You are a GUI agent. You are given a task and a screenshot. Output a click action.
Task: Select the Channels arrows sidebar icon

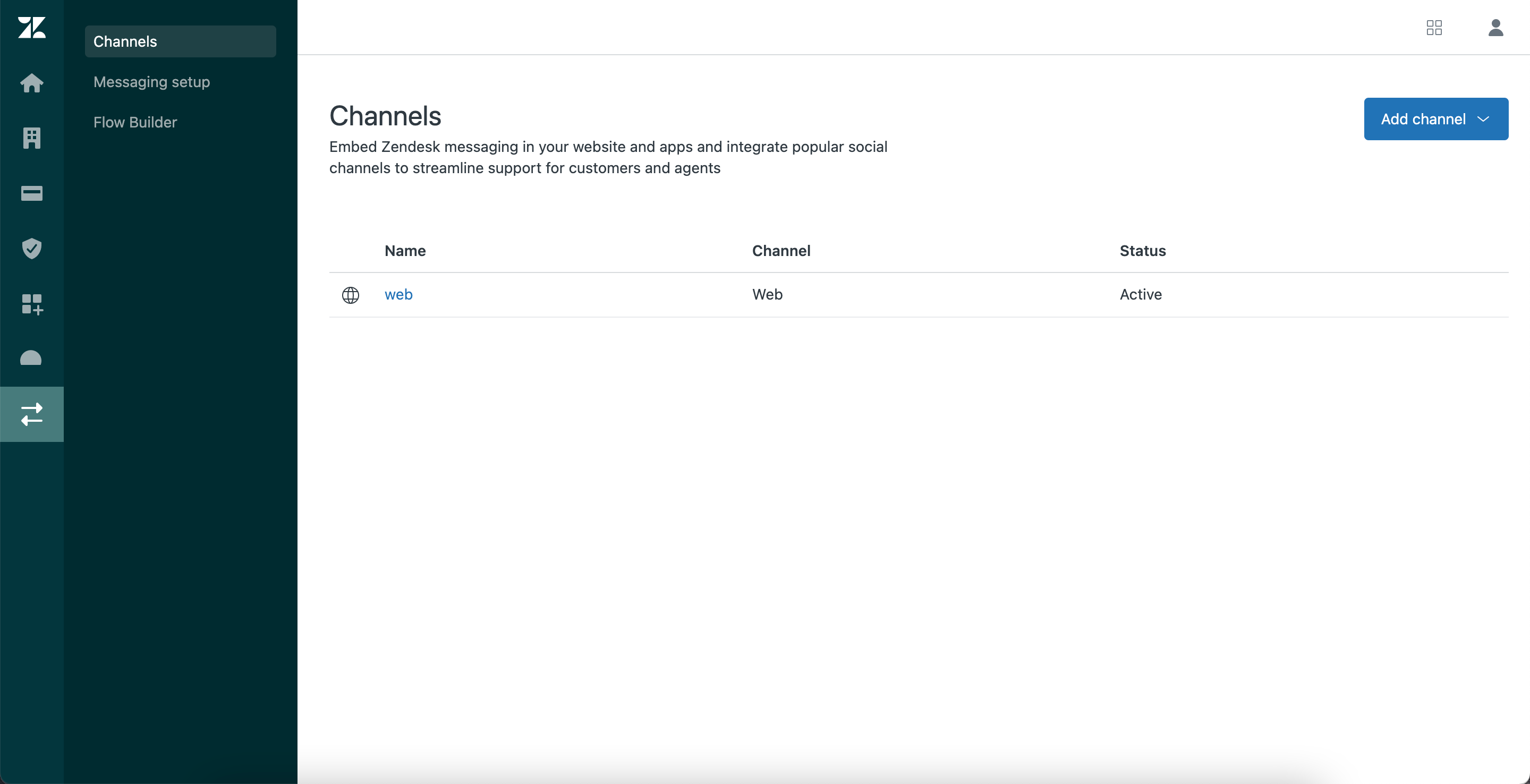pyautogui.click(x=31, y=414)
